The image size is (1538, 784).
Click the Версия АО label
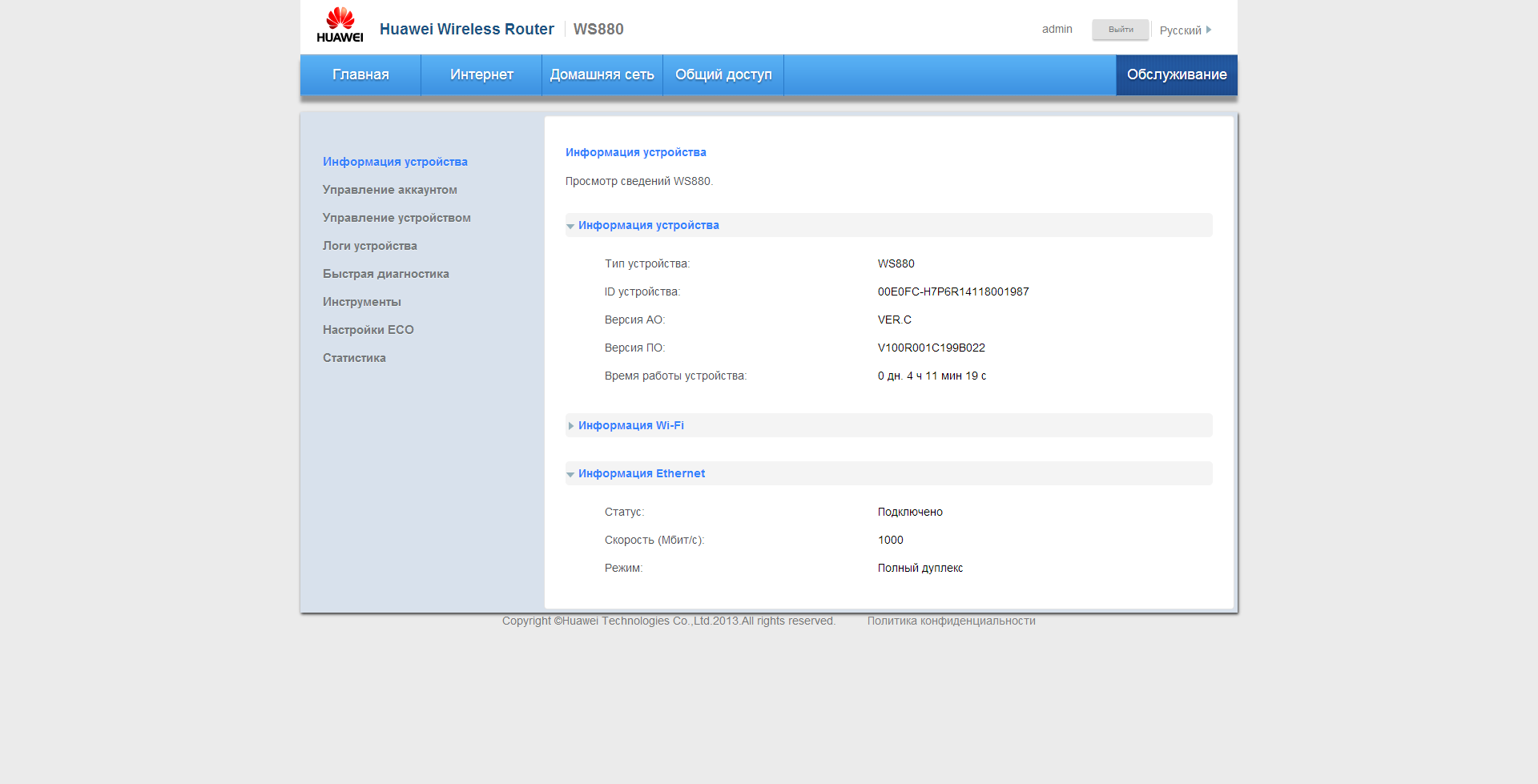click(635, 320)
